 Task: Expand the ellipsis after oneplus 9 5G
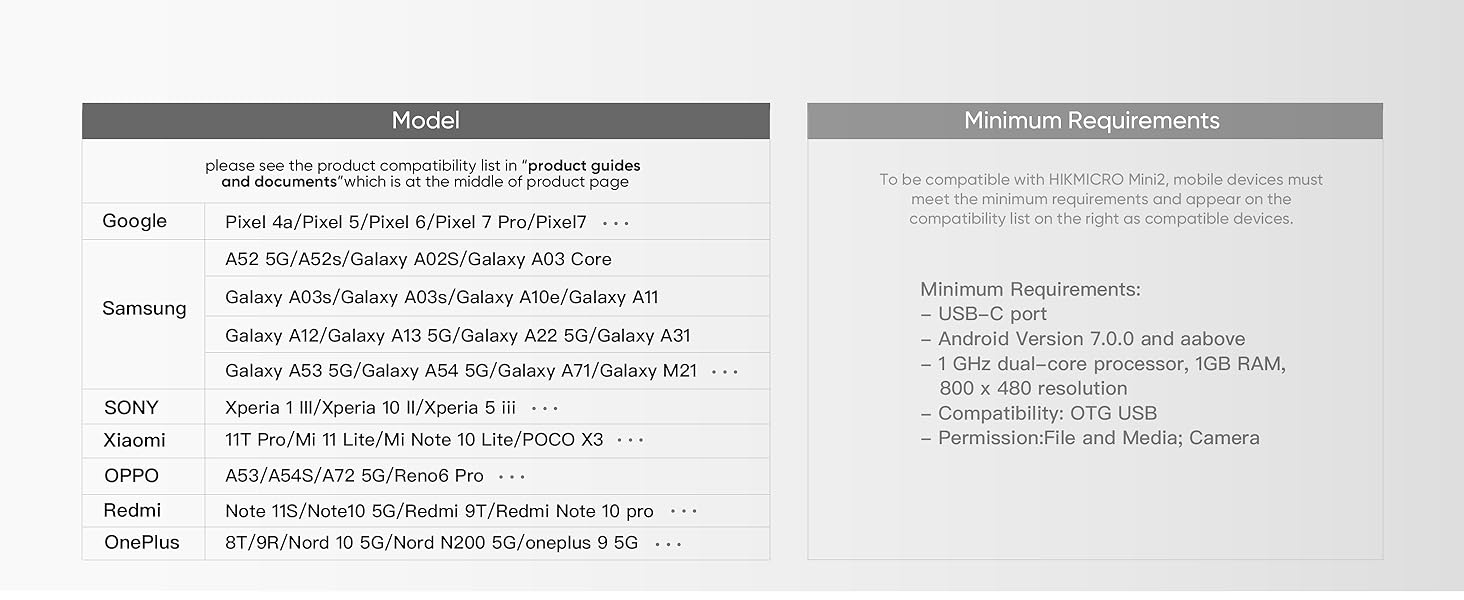click(x=668, y=545)
